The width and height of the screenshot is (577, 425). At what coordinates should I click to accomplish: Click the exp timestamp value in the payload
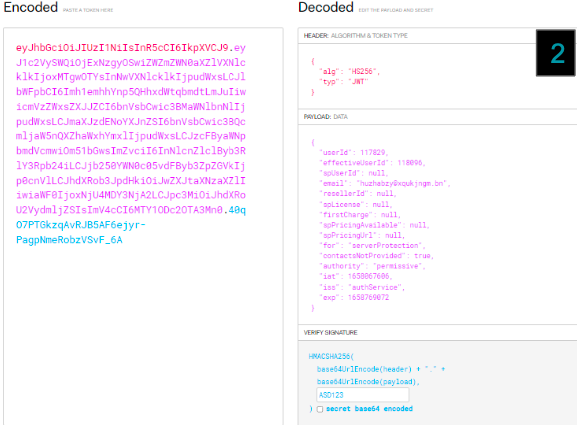(x=368, y=297)
